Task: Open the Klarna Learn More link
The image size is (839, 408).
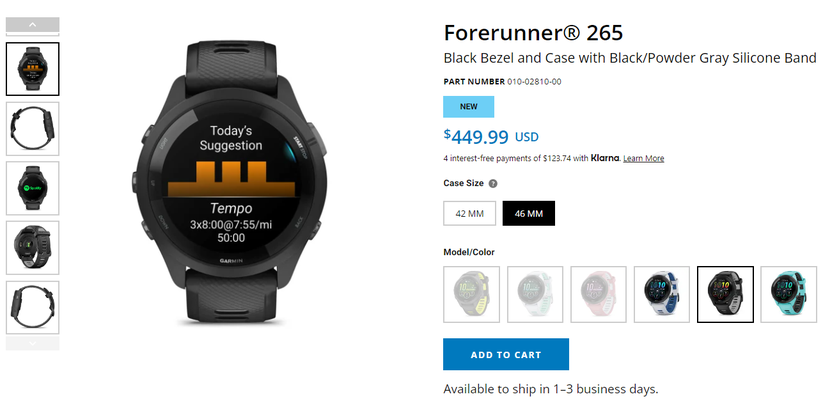Action: click(x=644, y=158)
